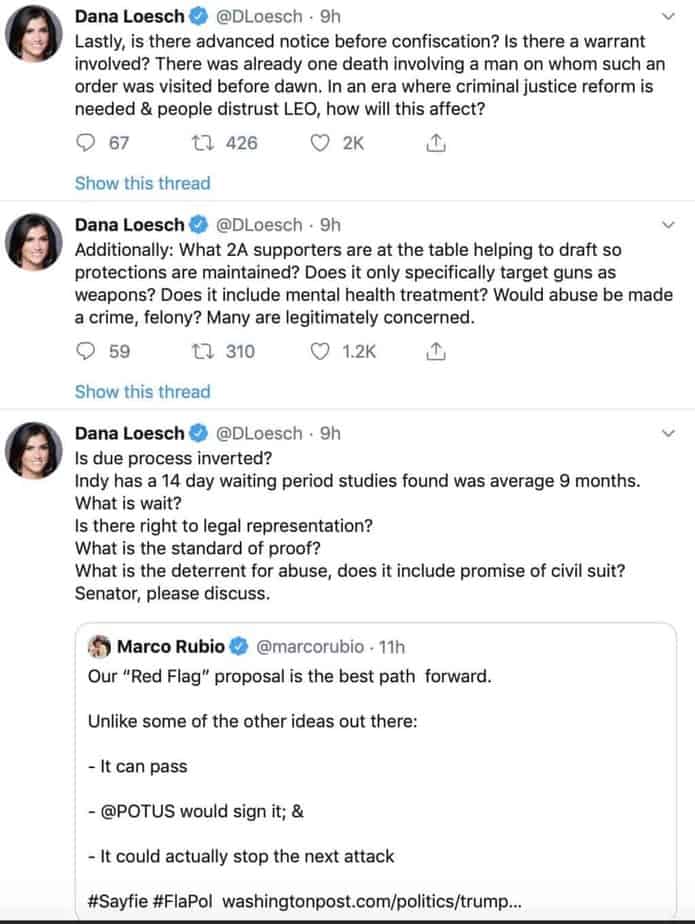The width and height of the screenshot is (695, 924).
Task: Open the first tweet's chevron options menu
Action: pos(668,16)
